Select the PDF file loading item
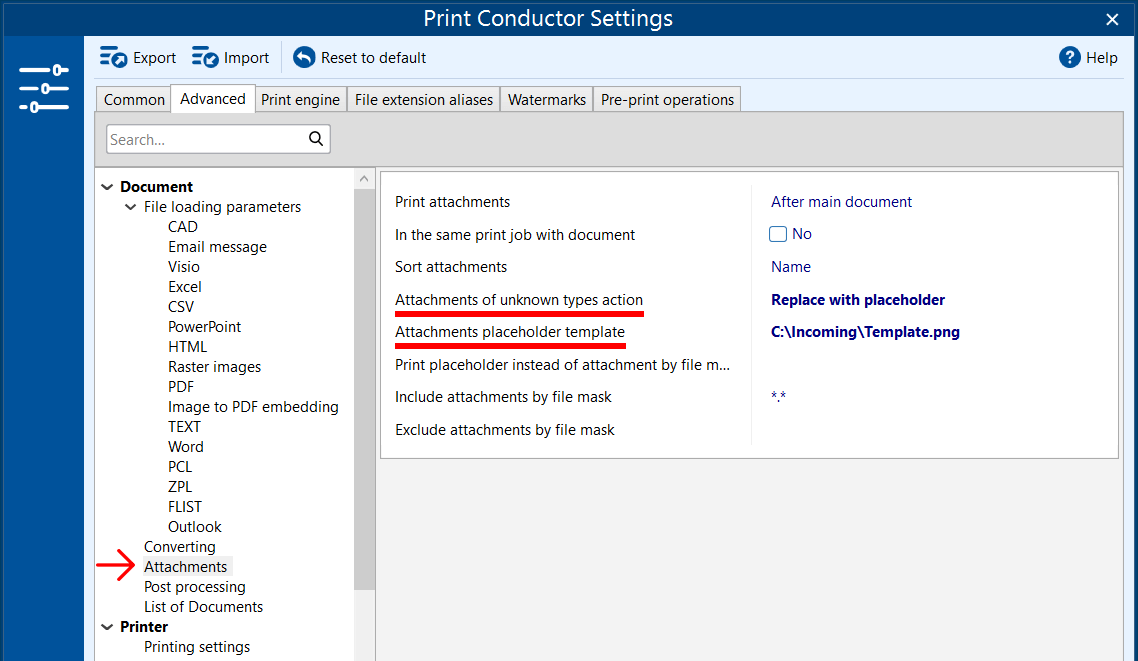Viewport: 1138px width, 661px height. (181, 387)
